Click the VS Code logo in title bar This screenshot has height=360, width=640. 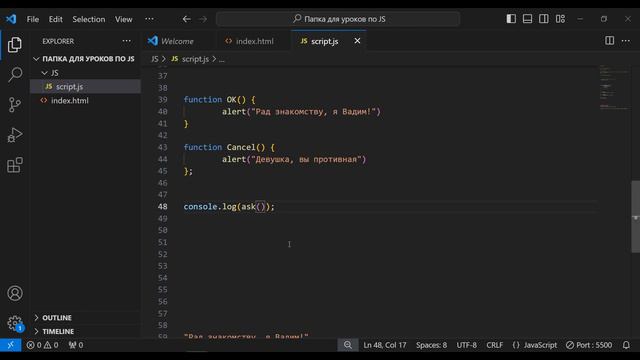(11, 19)
